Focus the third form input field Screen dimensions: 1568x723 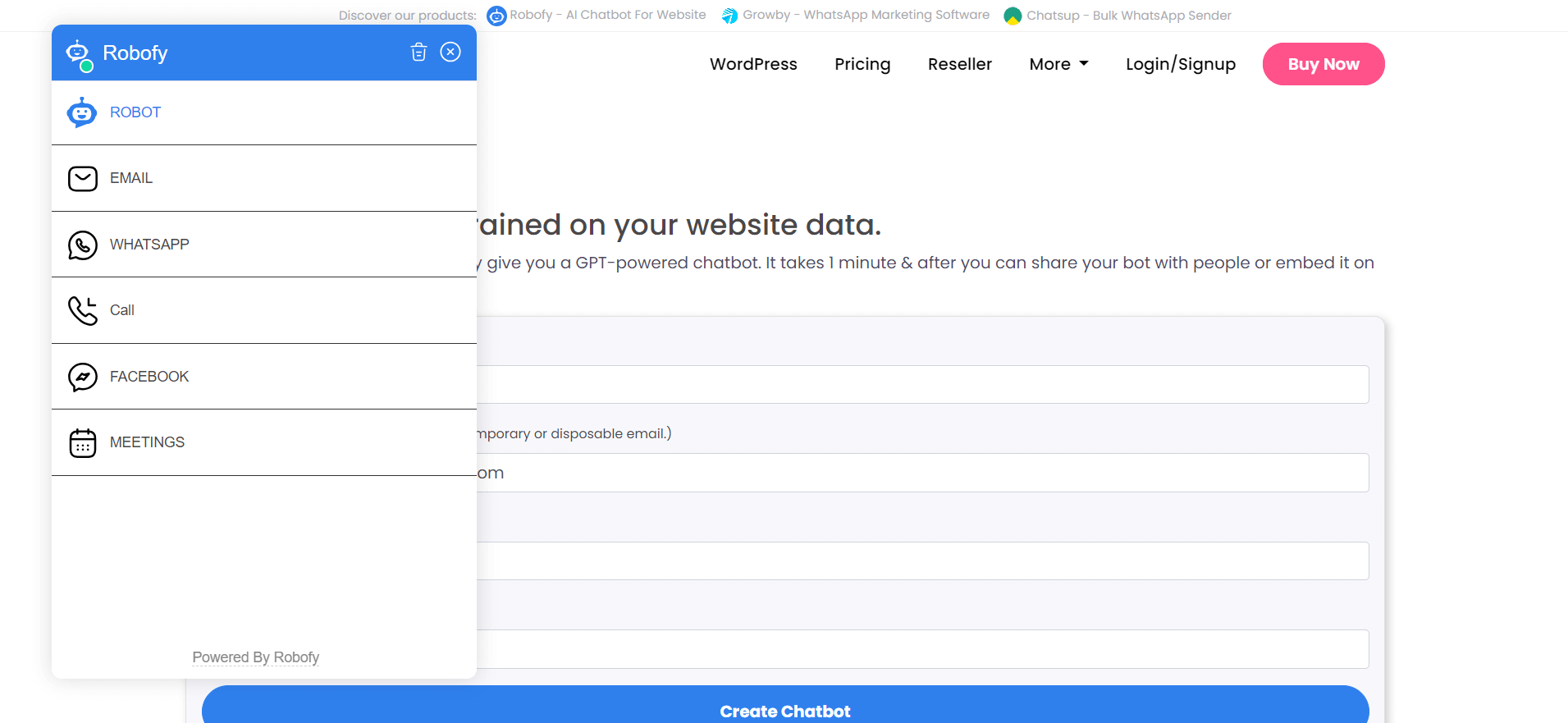pyautogui.click(x=922, y=561)
